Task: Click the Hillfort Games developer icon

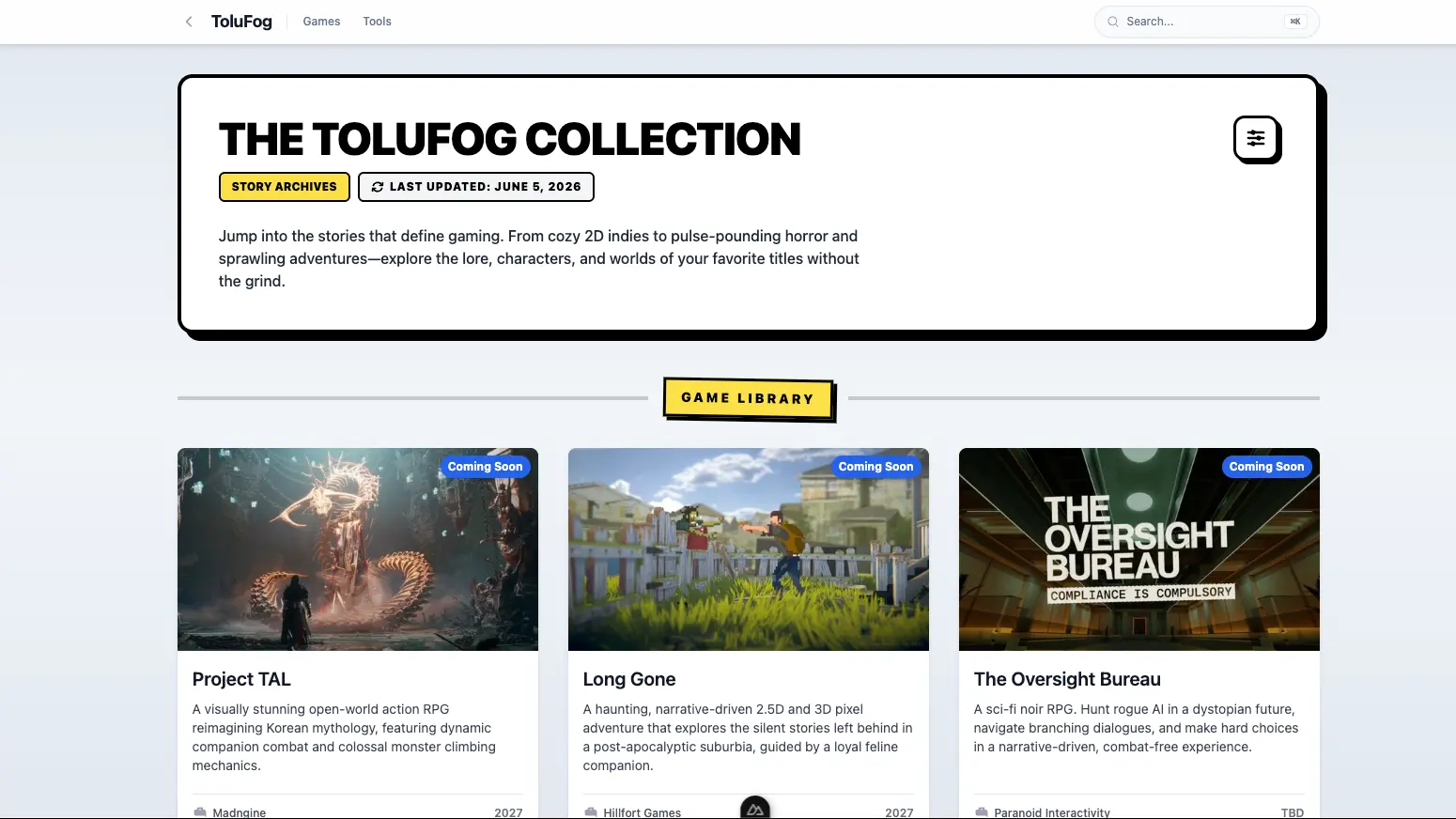Action: click(x=591, y=812)
